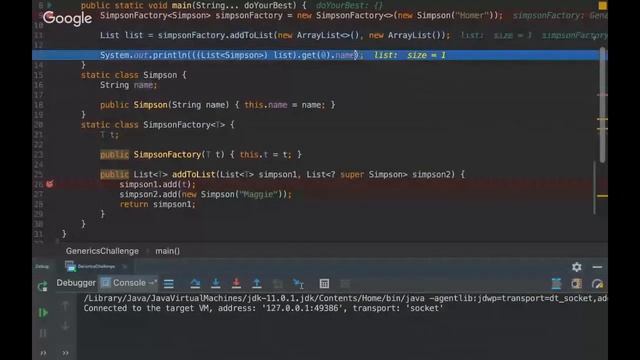Click the red Force Step Into icon
The width and height of the screenshot is (640, 360).
coord(236,283)
